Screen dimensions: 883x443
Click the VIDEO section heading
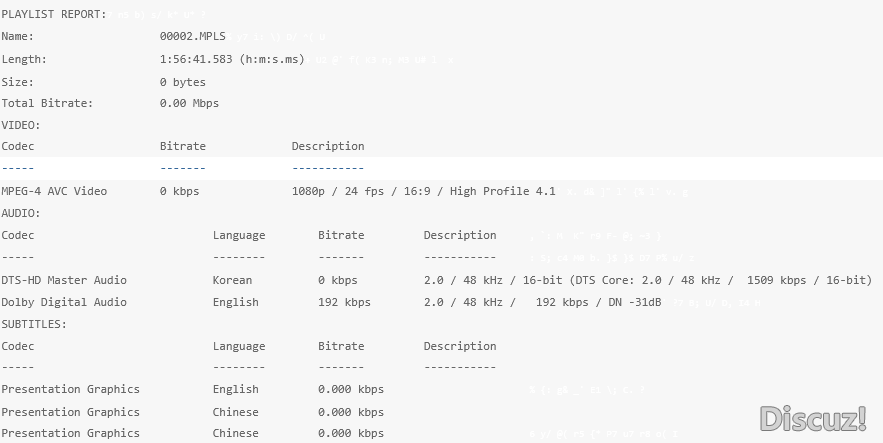[x=20, y=125]
